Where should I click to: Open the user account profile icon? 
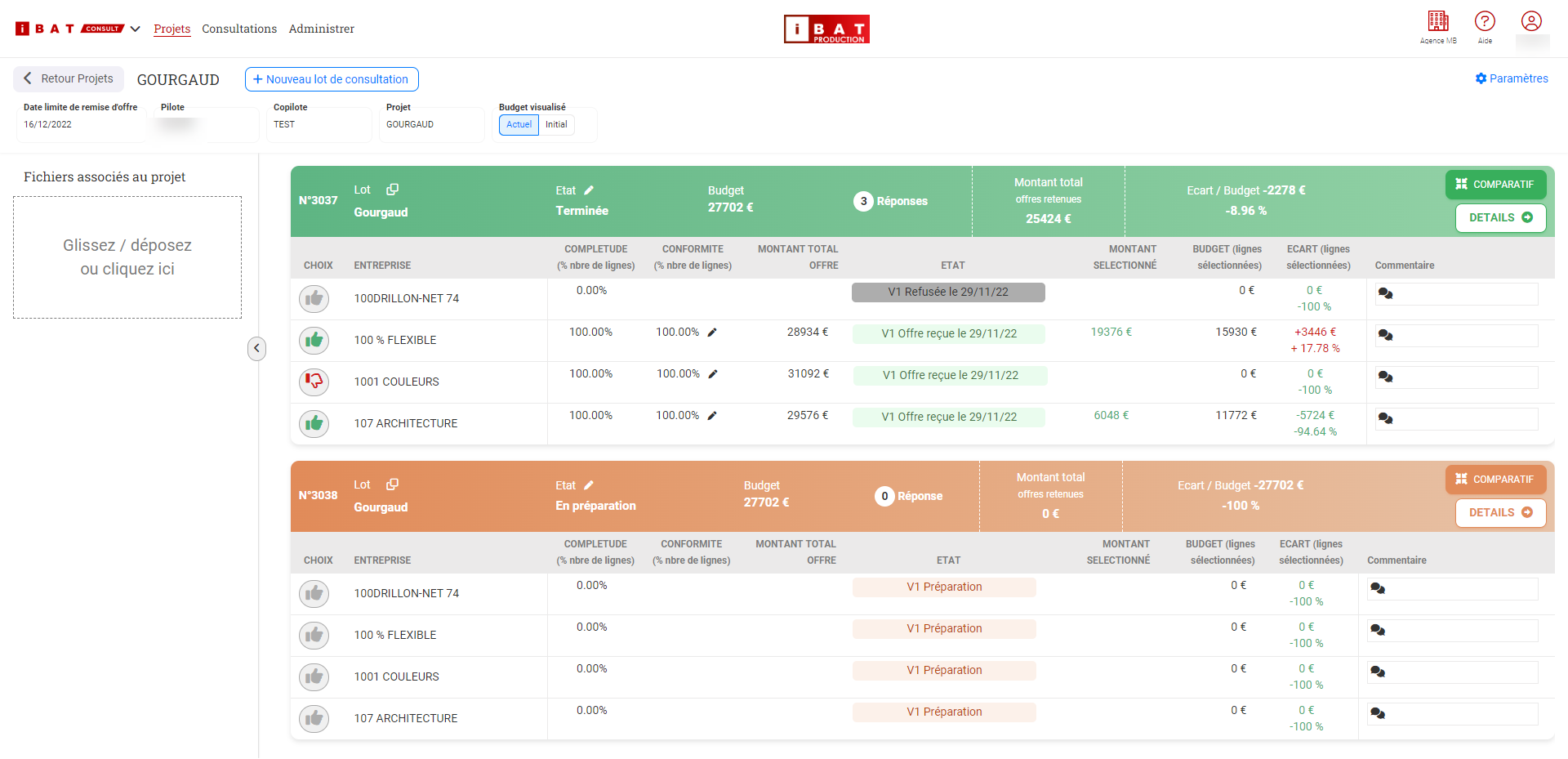pos(1531,21)
